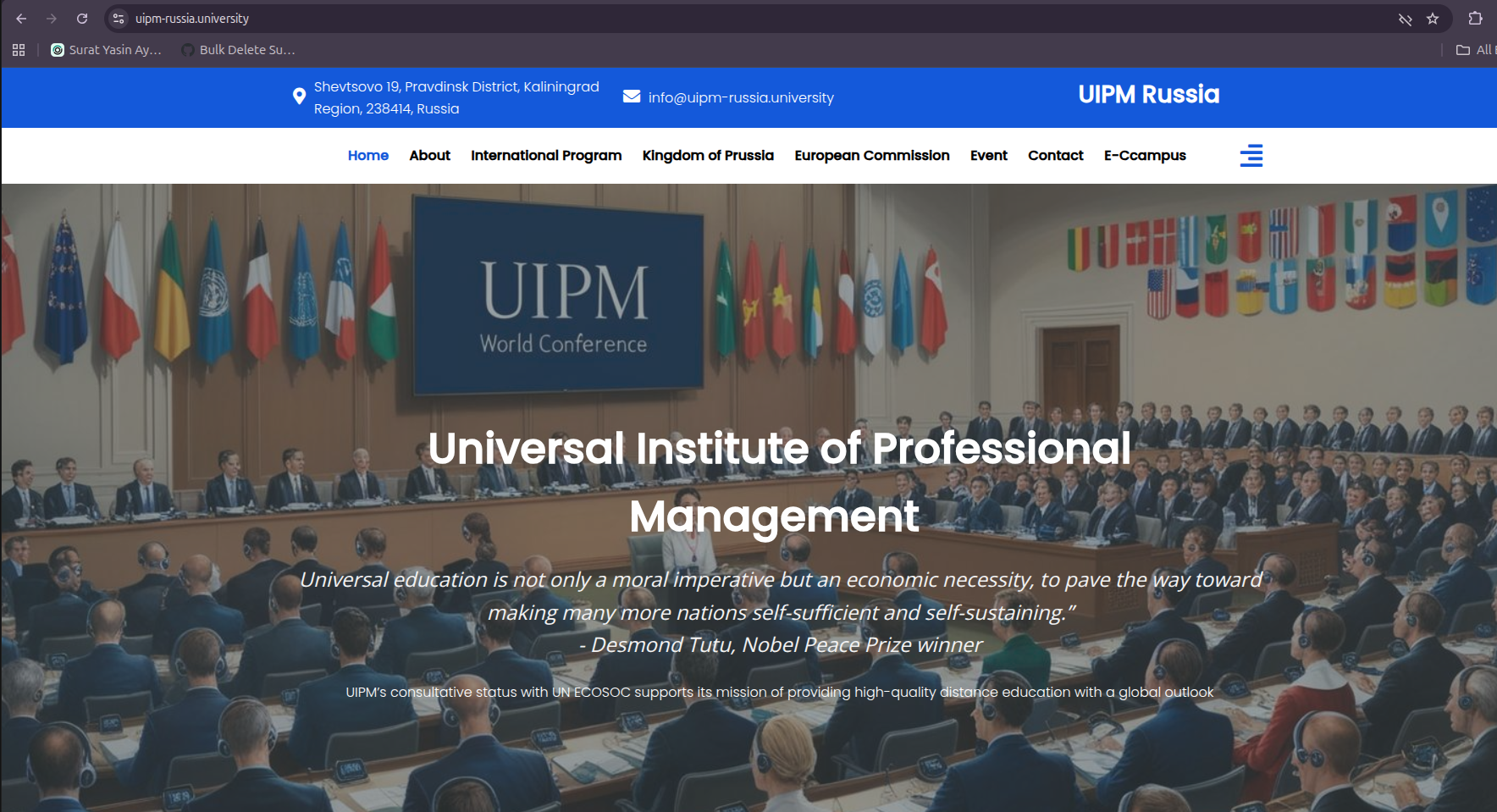The height and width of the screenshot is (812, 1497).
Task: Open the Kingdom of Prussia menu
Action: click(x=708, y=156)
